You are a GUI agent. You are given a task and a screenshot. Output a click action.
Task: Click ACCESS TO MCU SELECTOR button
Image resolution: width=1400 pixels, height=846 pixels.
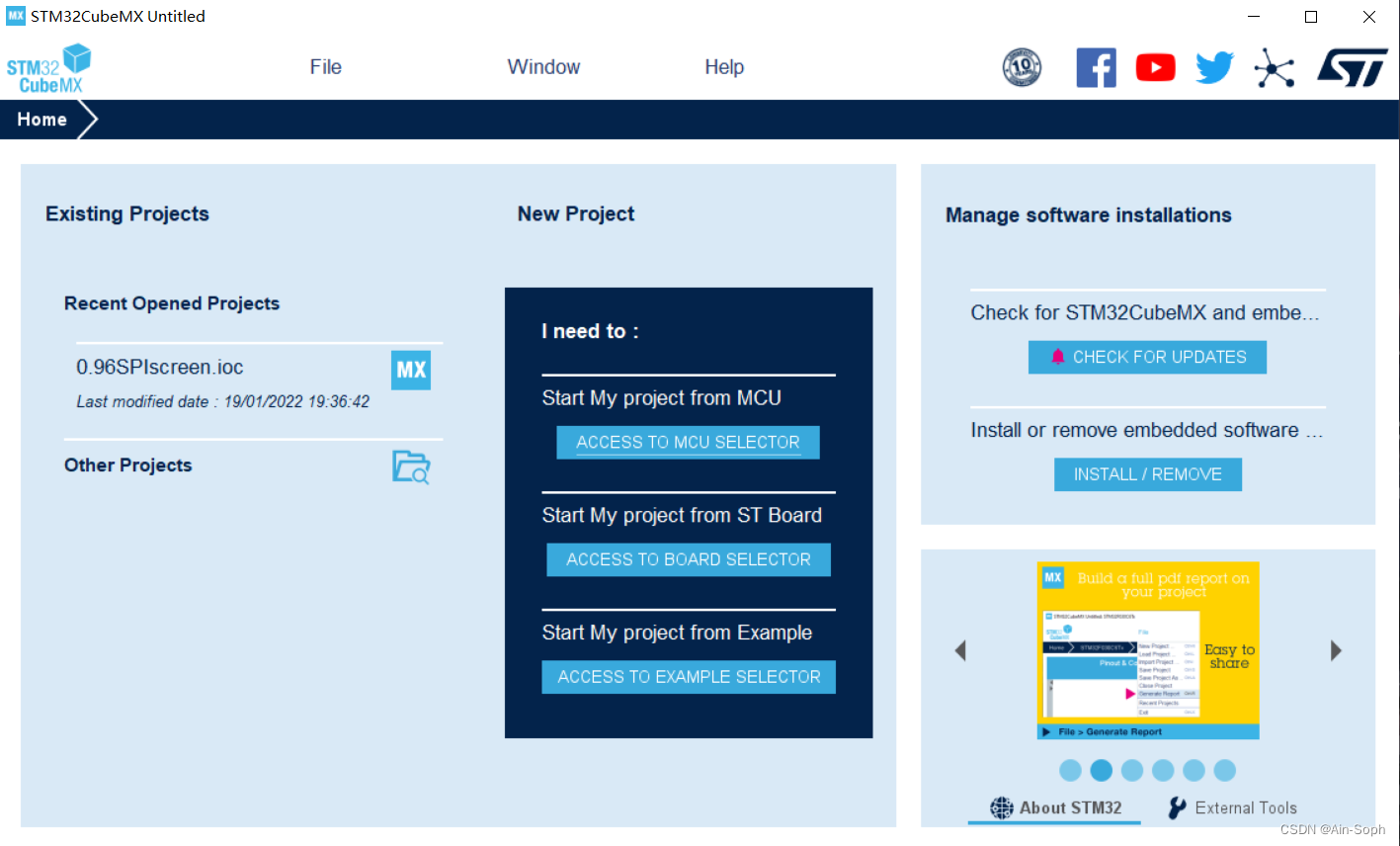(x=688, y=442)
